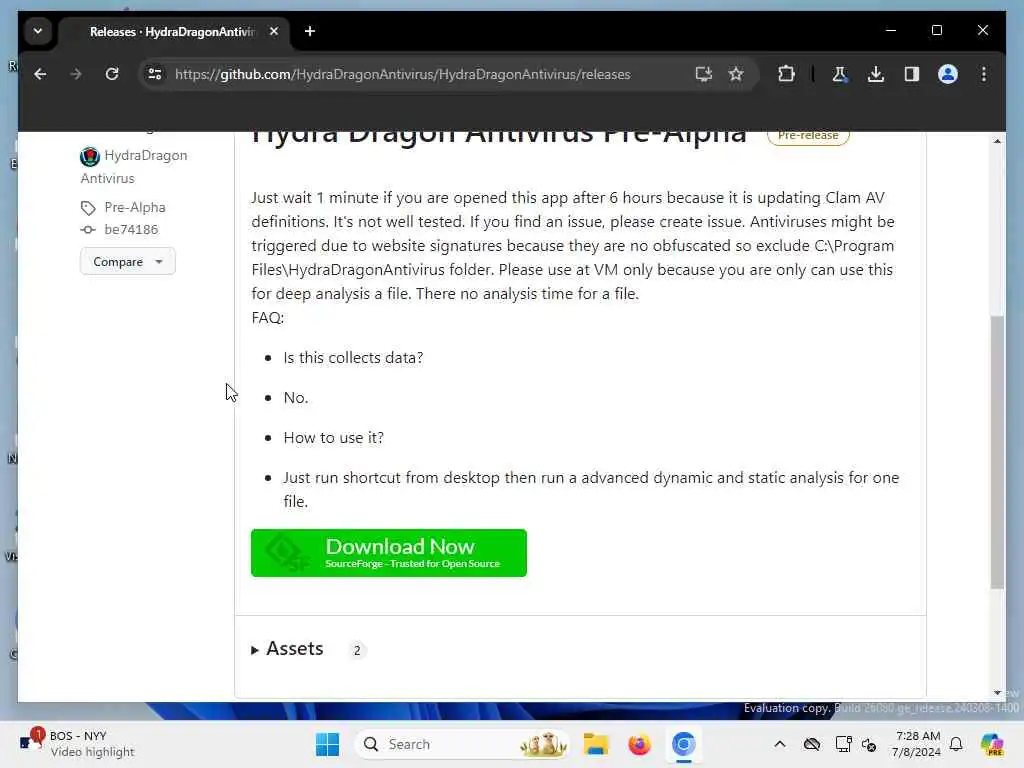
Task: Open the clock showing 7:28 AM
Action: (x=917, y=744)
